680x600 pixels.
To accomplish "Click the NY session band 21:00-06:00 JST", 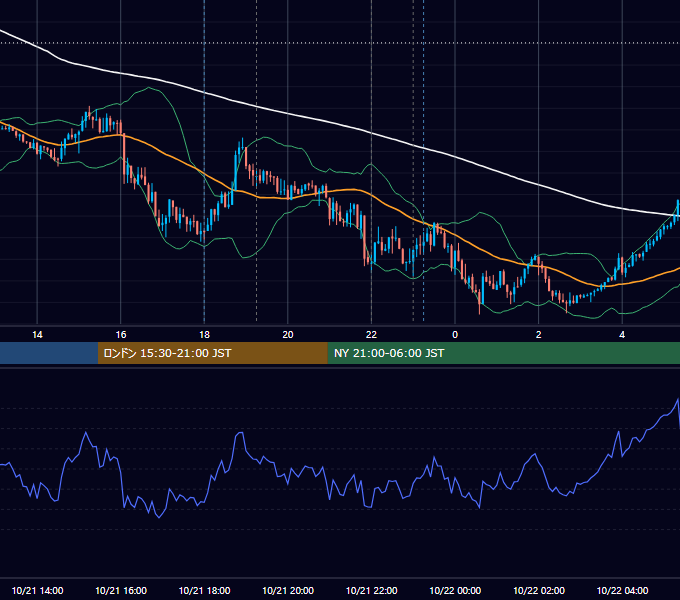I will [503, 353].
